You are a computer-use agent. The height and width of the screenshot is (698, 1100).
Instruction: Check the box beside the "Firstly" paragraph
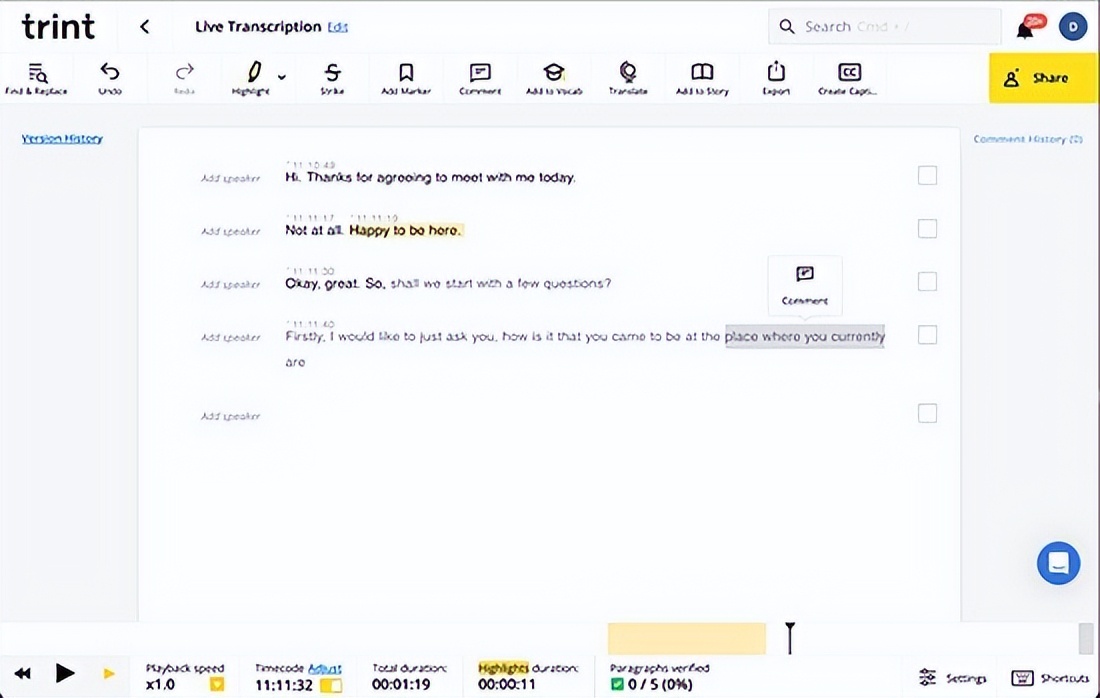click(927, 335)
